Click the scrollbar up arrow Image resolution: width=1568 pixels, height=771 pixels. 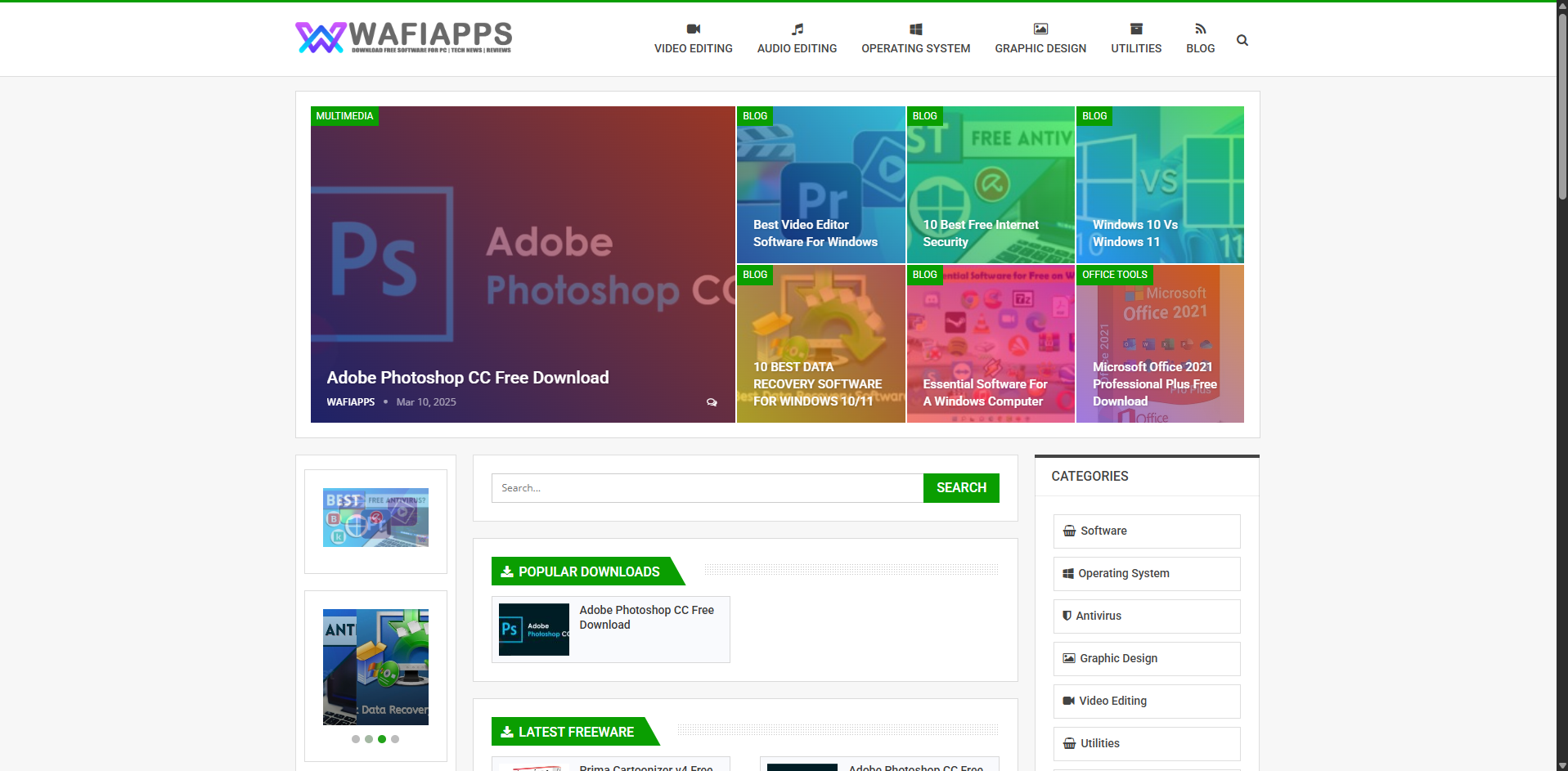pos(1562,7)
